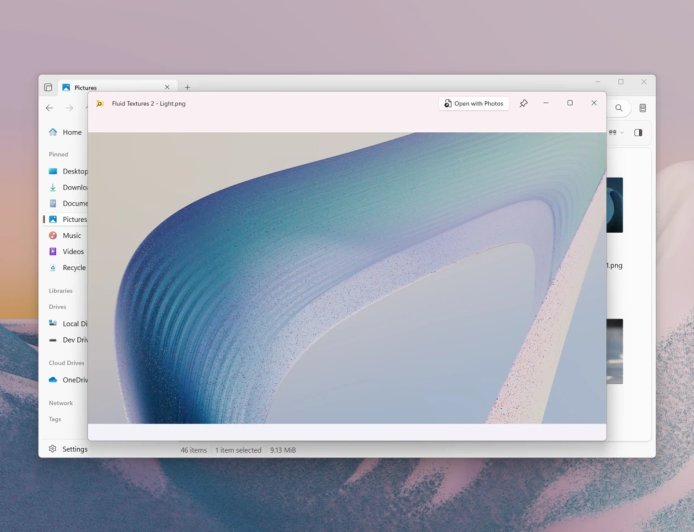Select the dark teal thumbnail behind preview

pyautogui.click(x=615, y=205)
